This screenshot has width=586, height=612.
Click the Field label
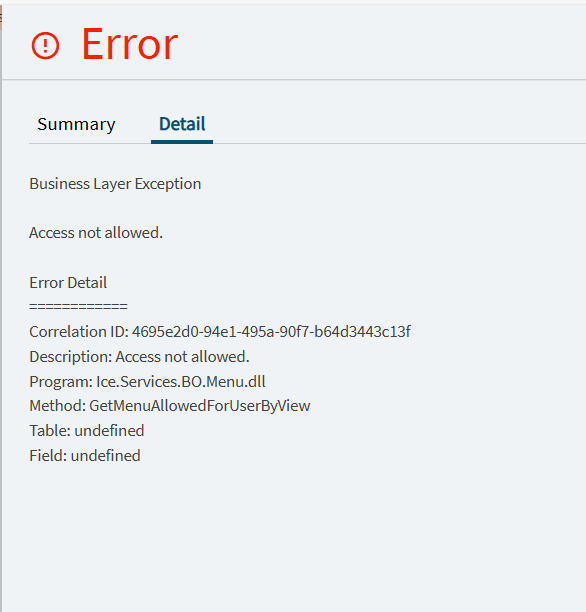[48, 456]
